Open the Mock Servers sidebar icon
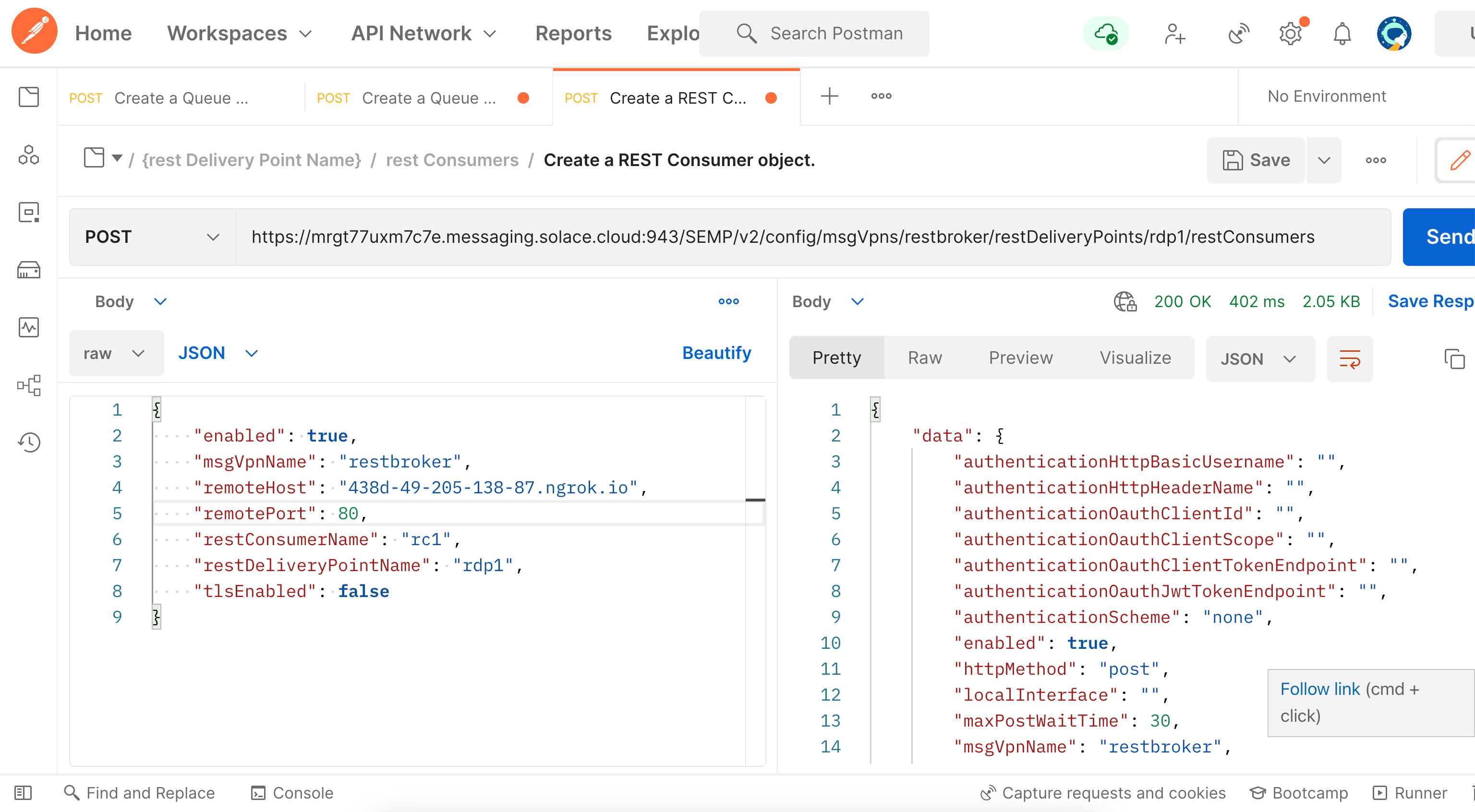 coord(29,270)
